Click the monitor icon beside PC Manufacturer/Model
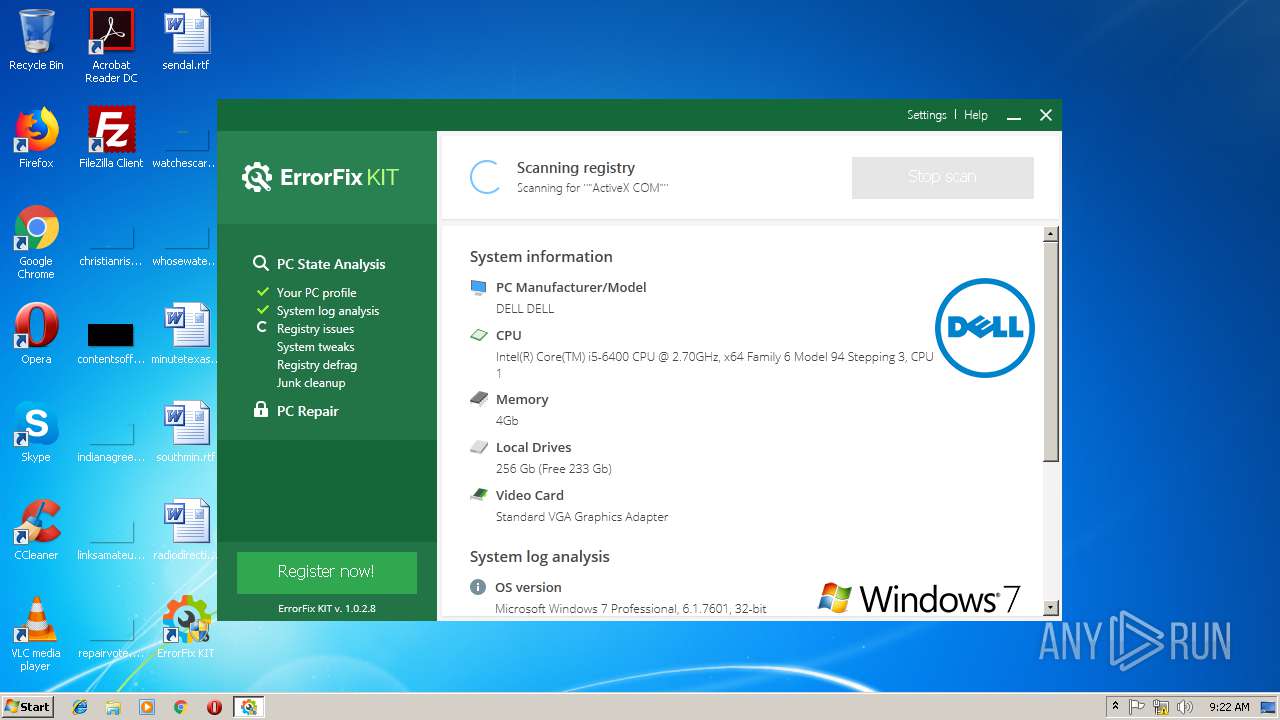This screenshot has width=1280, height=720. [x=478, y=287]
